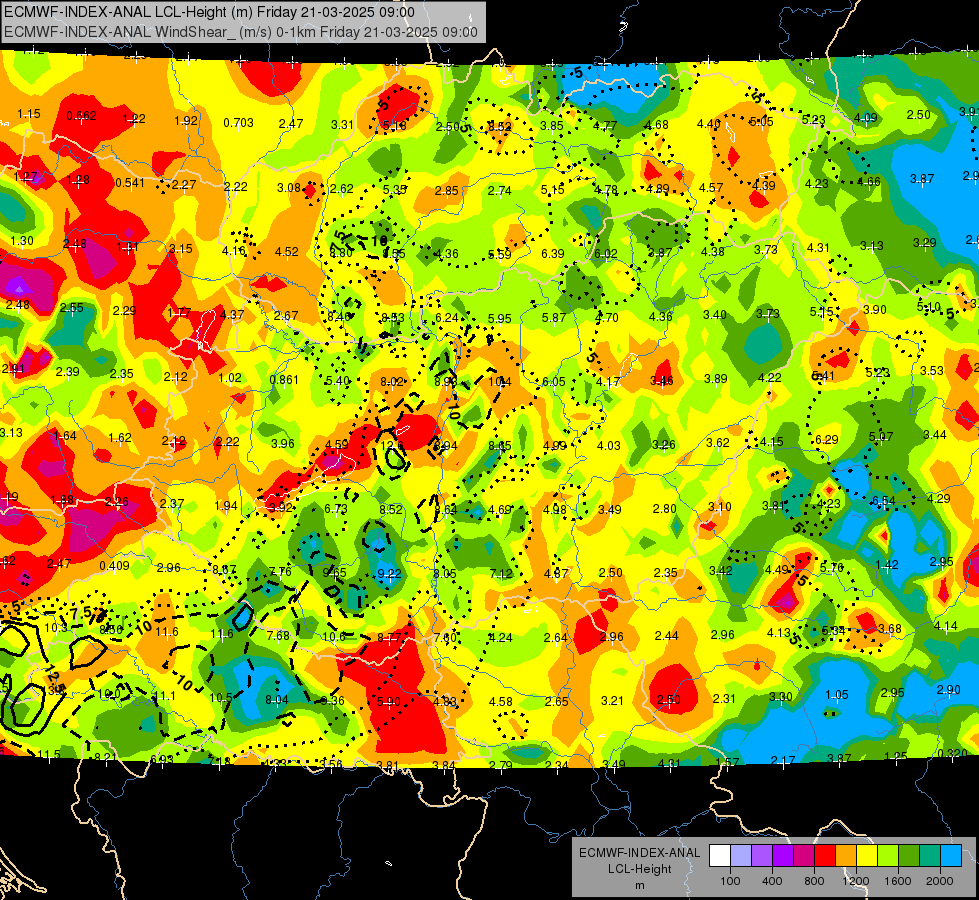Click the grid value 9.22
Viewport: 979px width, 900px height.
tap(390, 573)
